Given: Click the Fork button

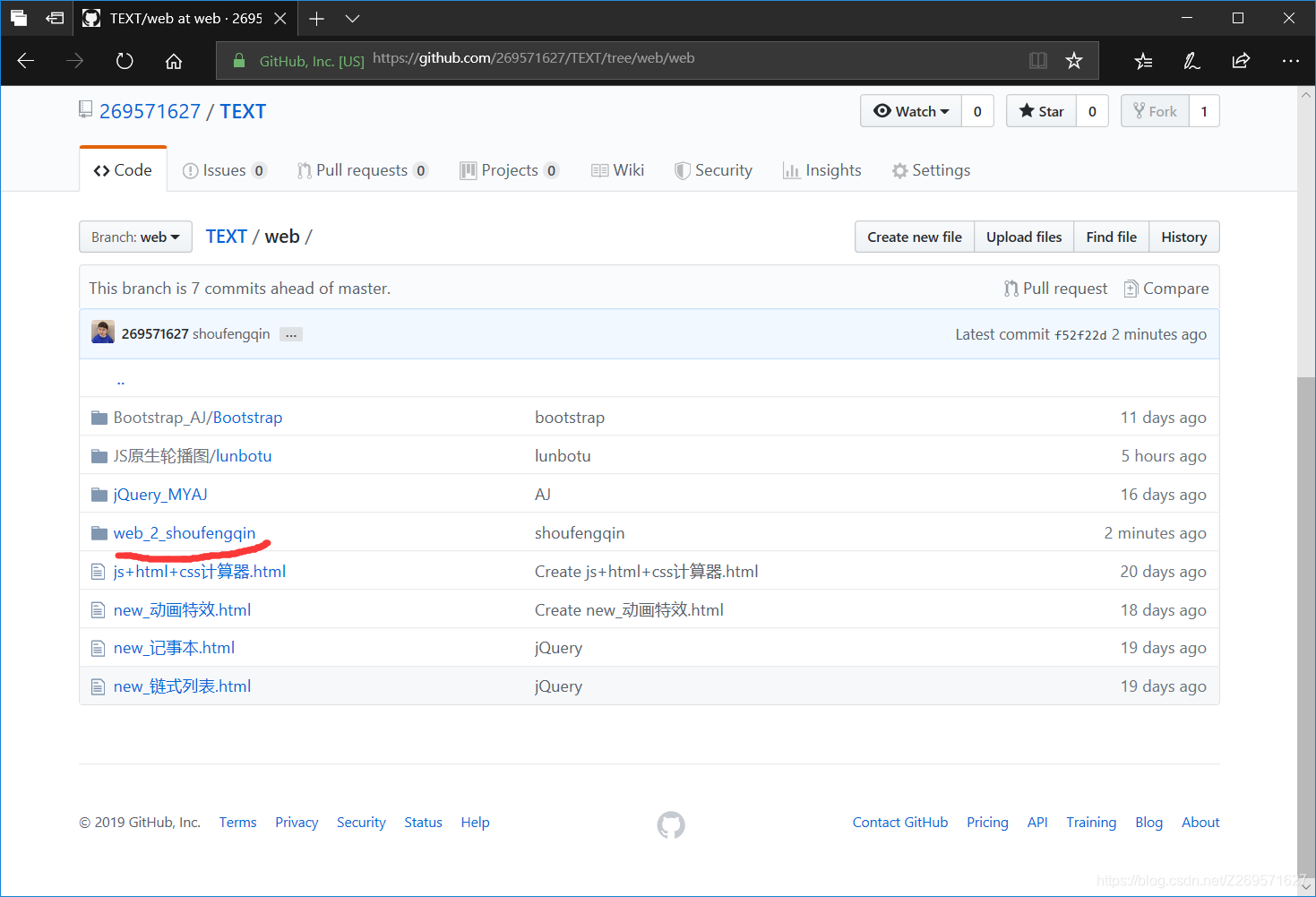Looking at the screenshot, I should coord(1155,111).
